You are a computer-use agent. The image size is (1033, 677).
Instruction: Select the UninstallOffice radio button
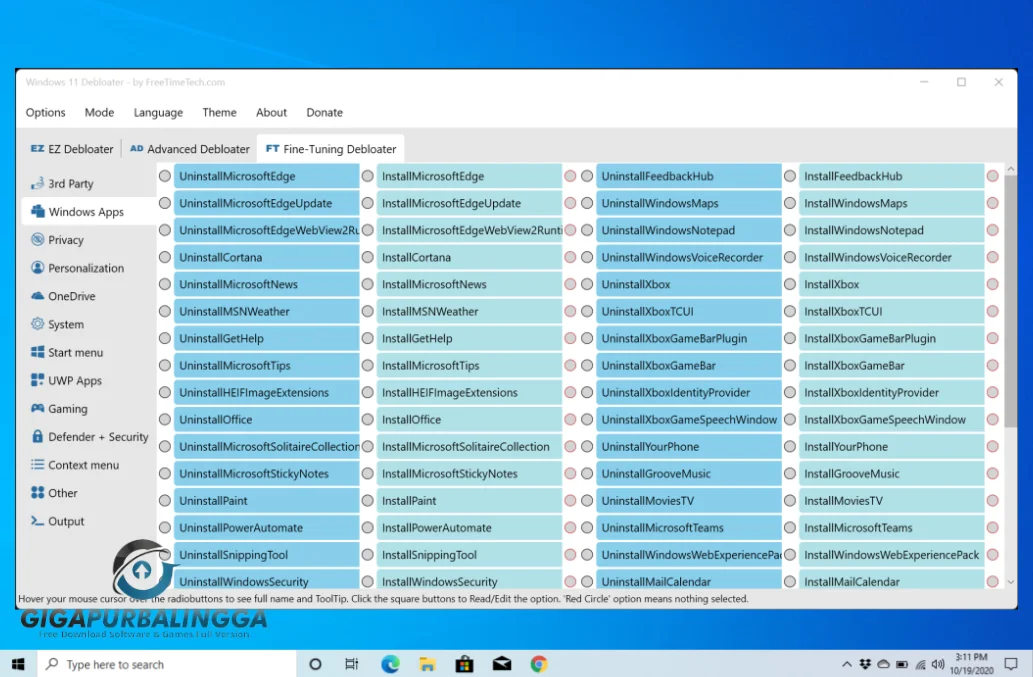pyautogui.click(x=165, y=419)
